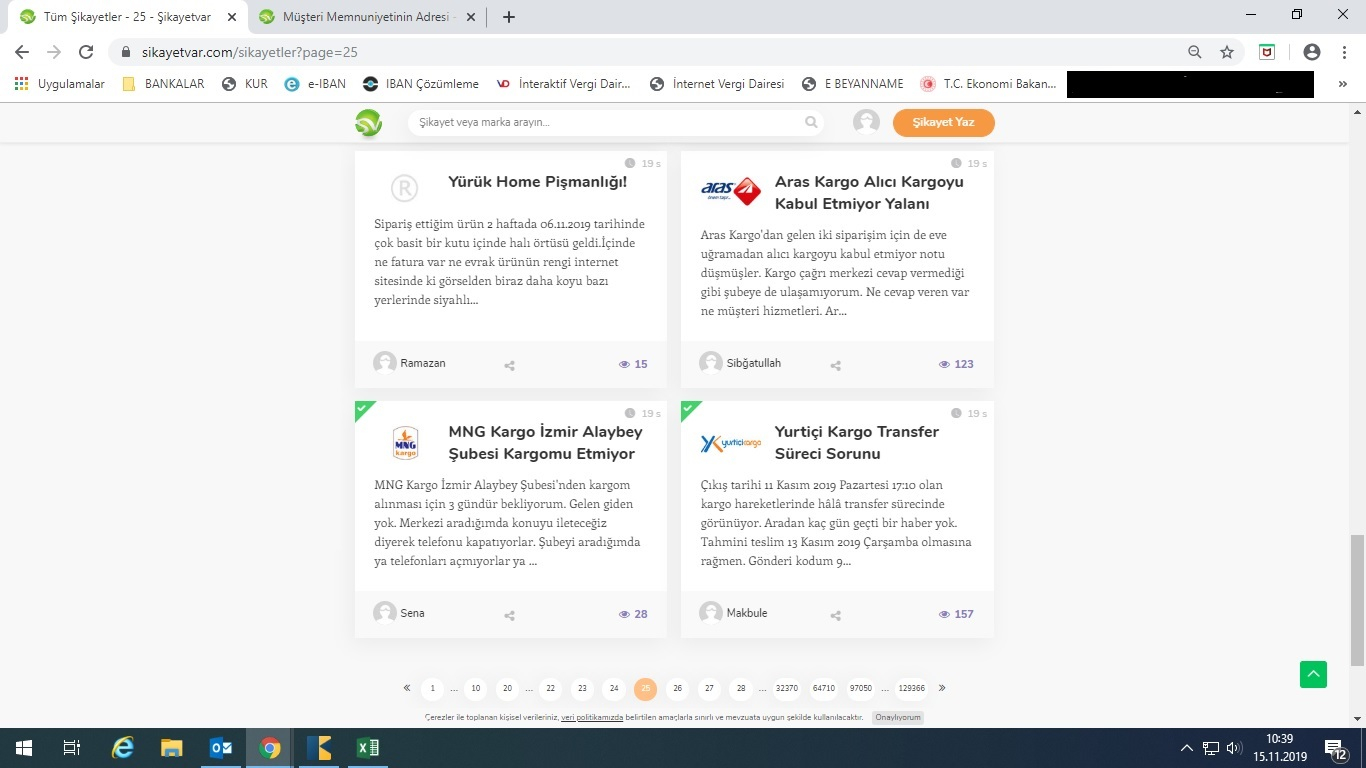
Task: Jump to page 1 in pagination
Action: [432, 688]
